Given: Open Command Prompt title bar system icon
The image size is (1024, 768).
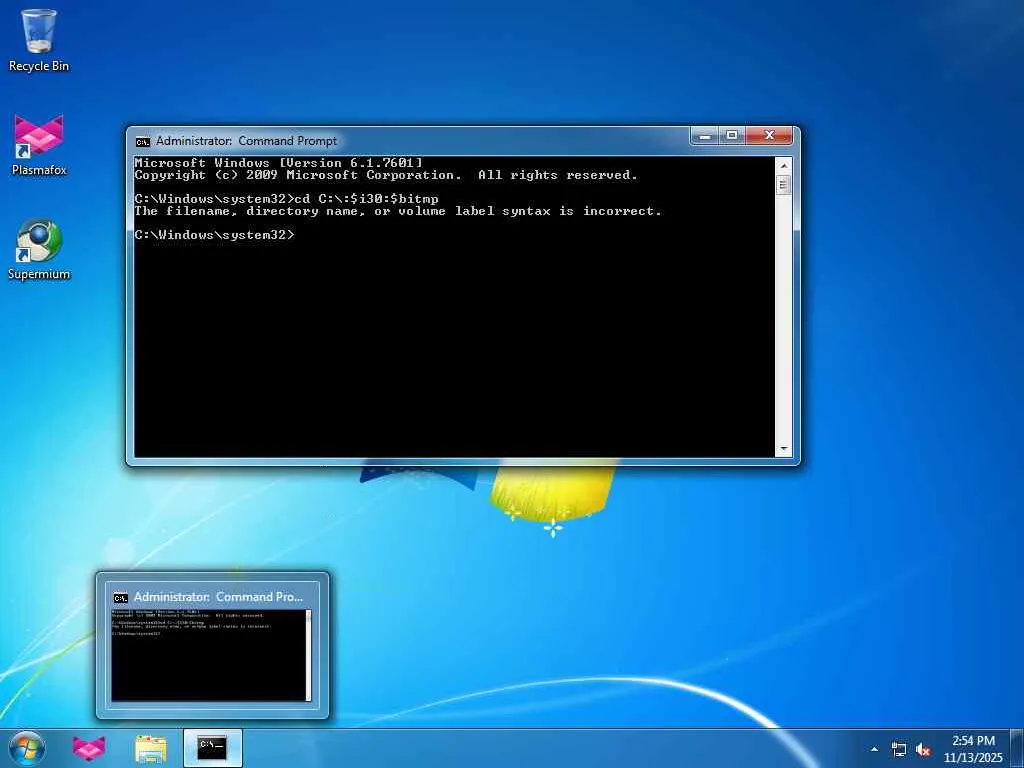Looking at the screenshot, I should [142, 141].
